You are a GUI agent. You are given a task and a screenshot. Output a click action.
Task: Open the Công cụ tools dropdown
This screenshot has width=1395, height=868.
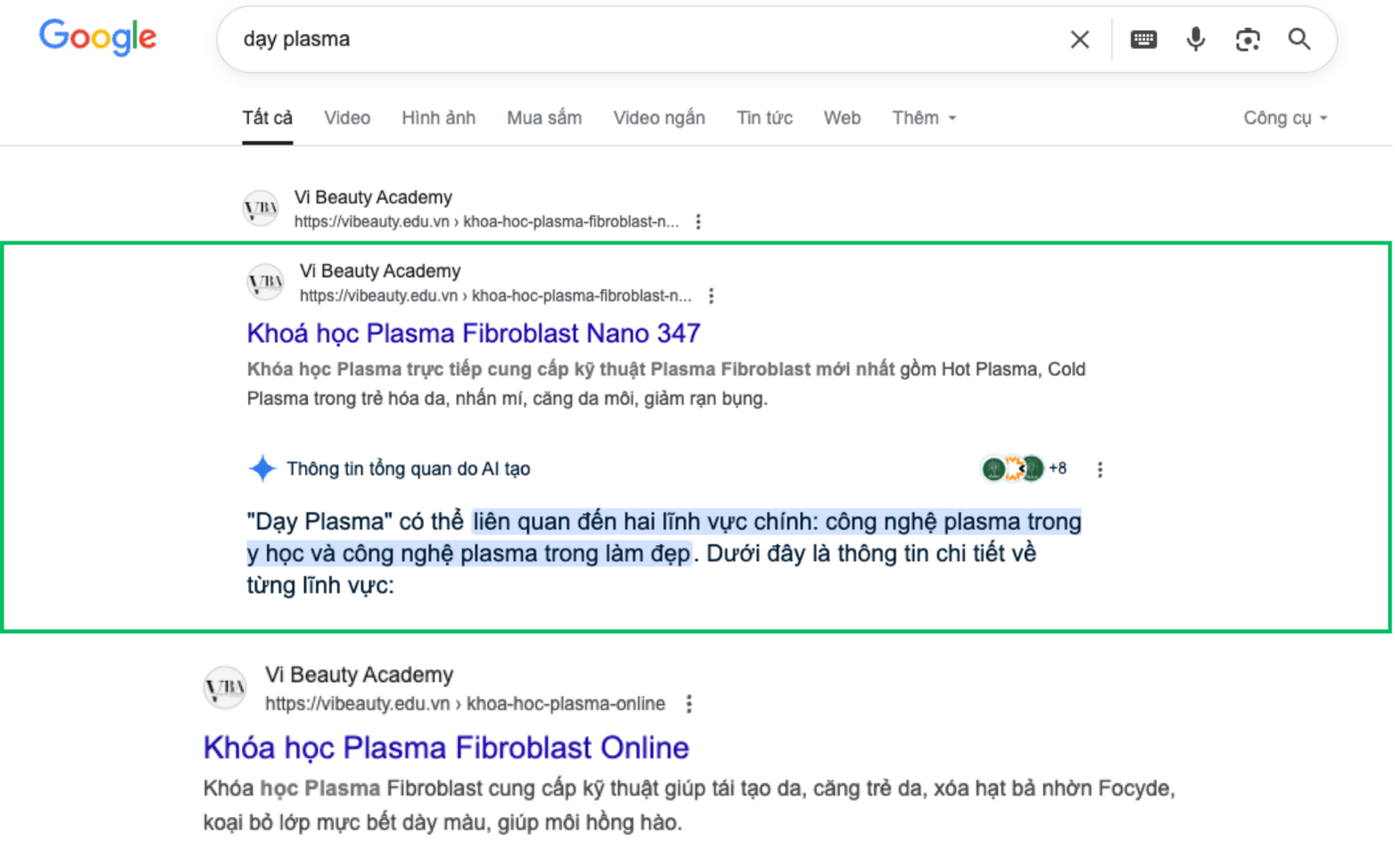pos(1285,118)
